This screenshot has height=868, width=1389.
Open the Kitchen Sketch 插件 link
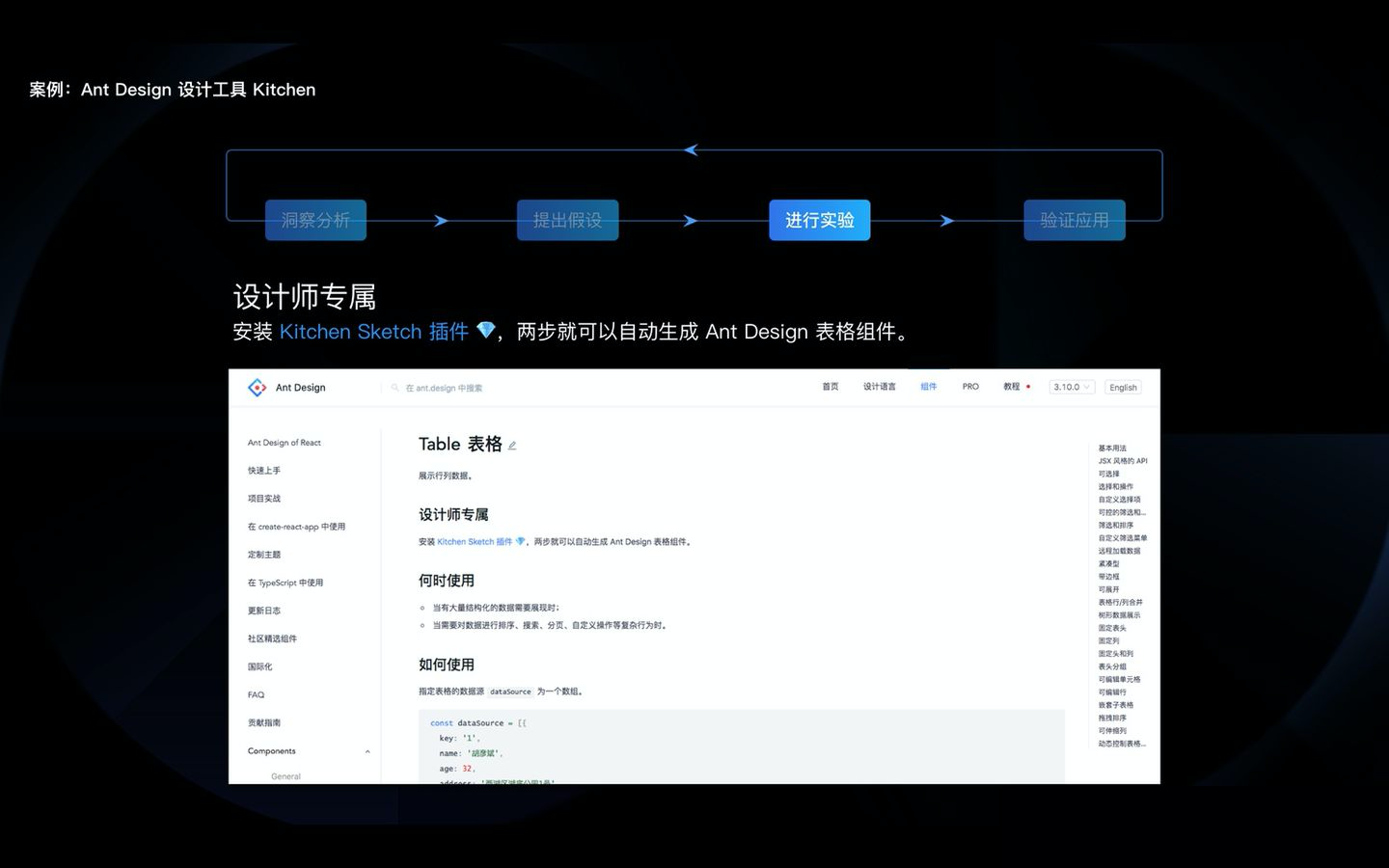(x=474, y=541)
